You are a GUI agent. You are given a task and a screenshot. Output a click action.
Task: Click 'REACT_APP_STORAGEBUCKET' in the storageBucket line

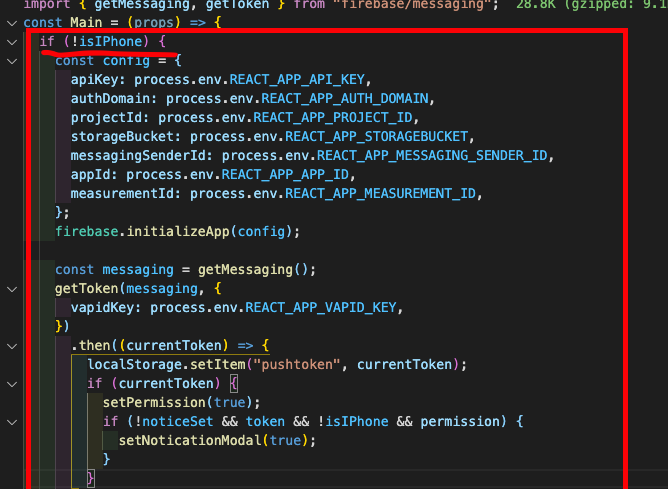coord(377,137)
